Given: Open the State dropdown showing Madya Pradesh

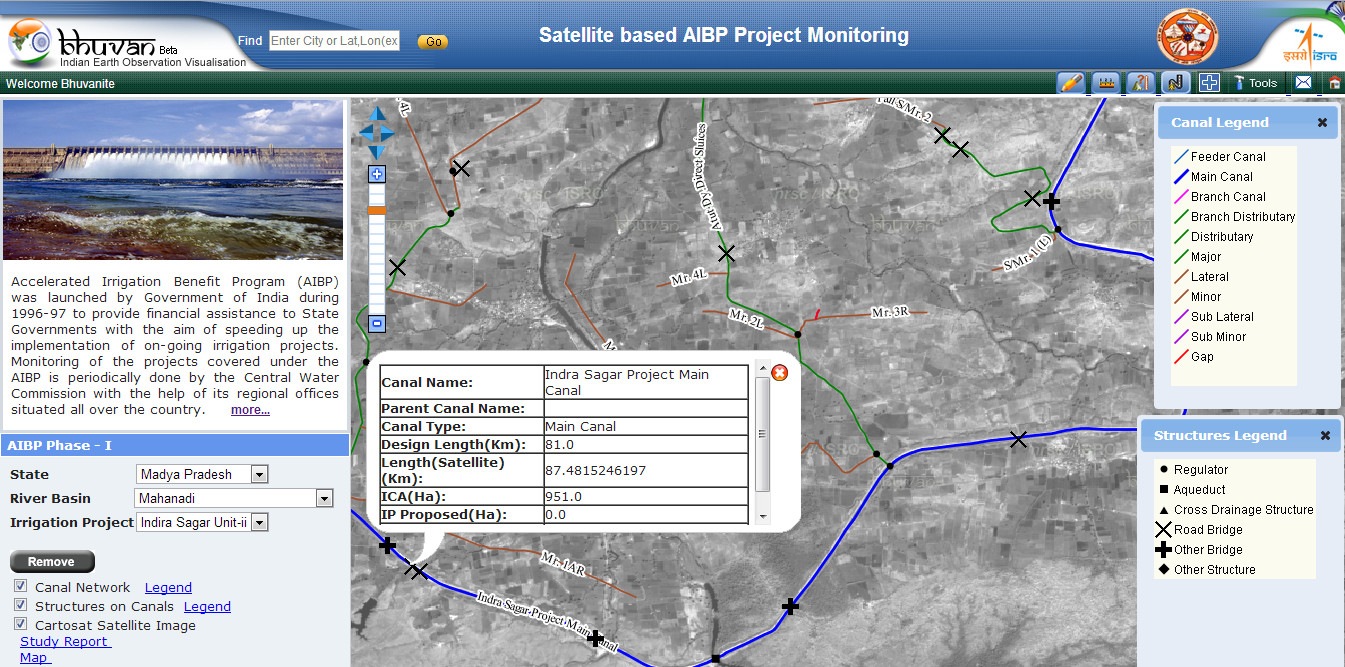Looking at the screenshot, I should tap(202, 474).
